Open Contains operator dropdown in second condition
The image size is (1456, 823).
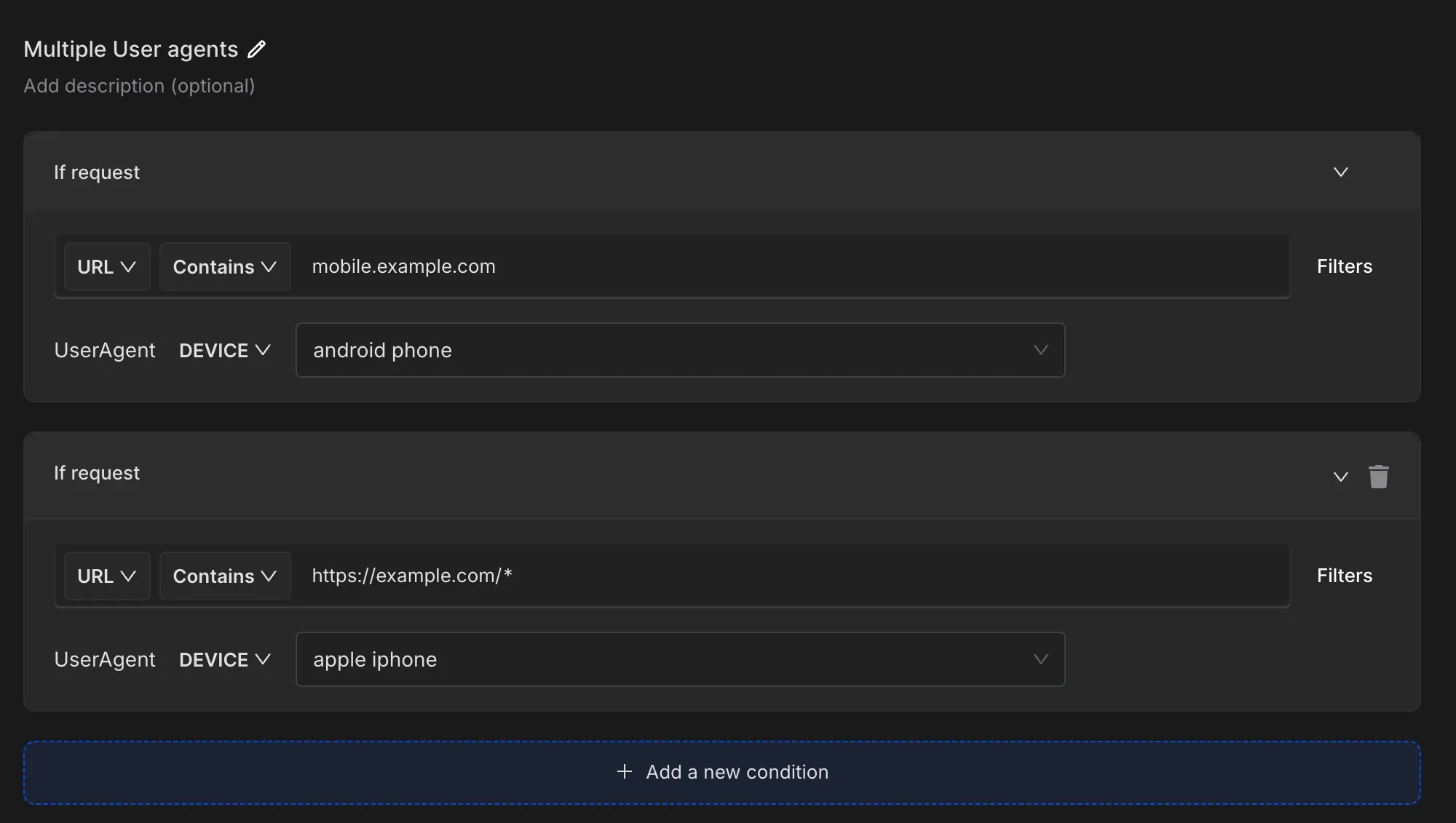(x=224, y=576)
